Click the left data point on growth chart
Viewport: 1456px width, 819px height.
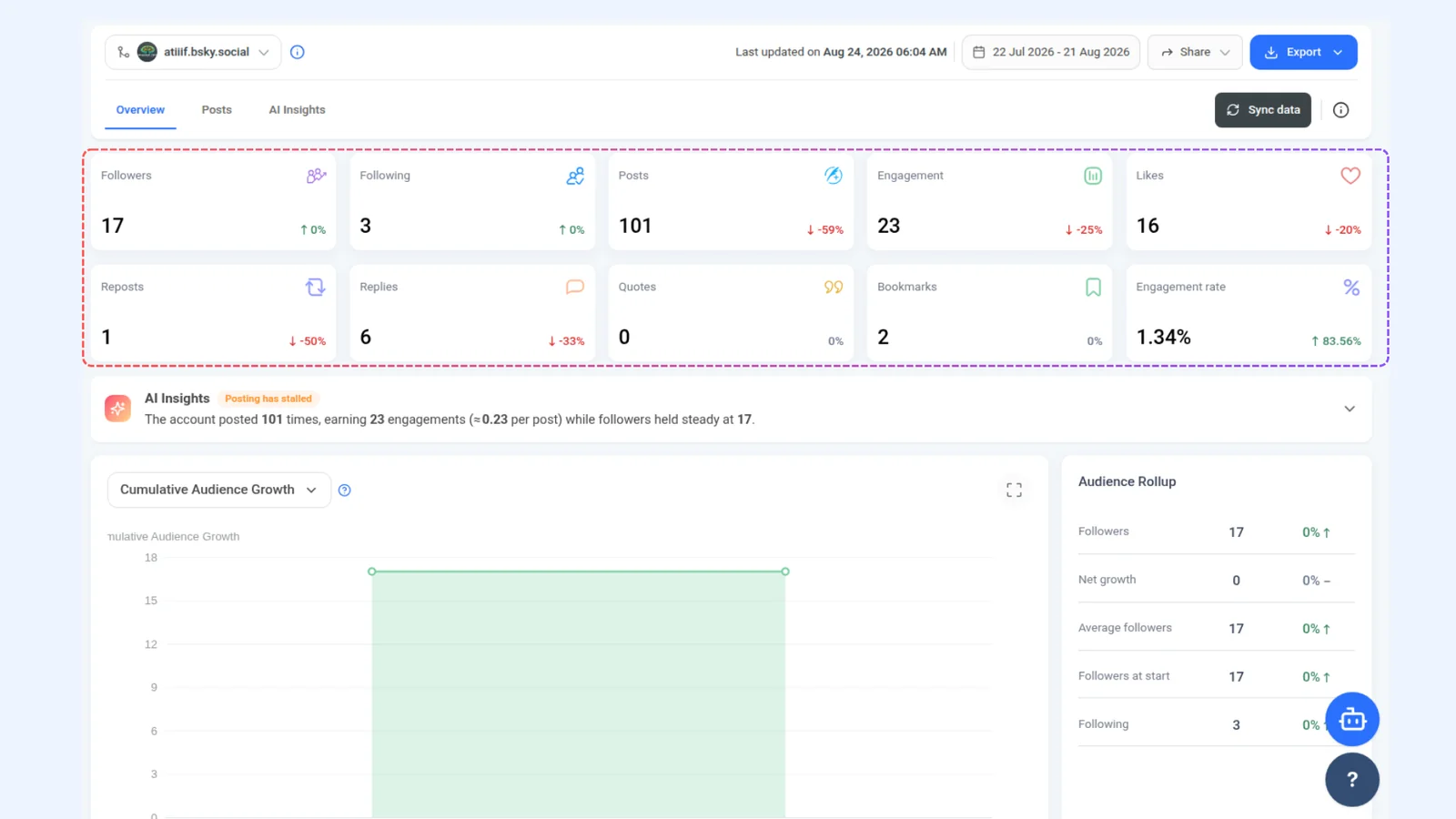pos(371,571)
